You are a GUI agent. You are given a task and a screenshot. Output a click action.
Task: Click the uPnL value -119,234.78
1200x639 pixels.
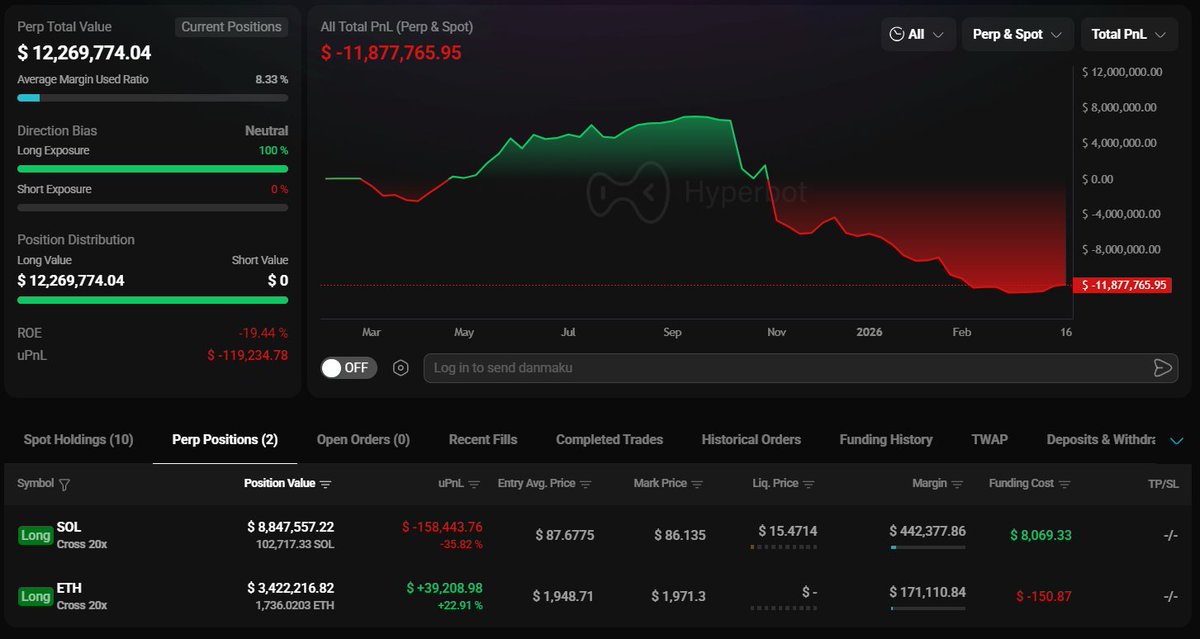248,355
